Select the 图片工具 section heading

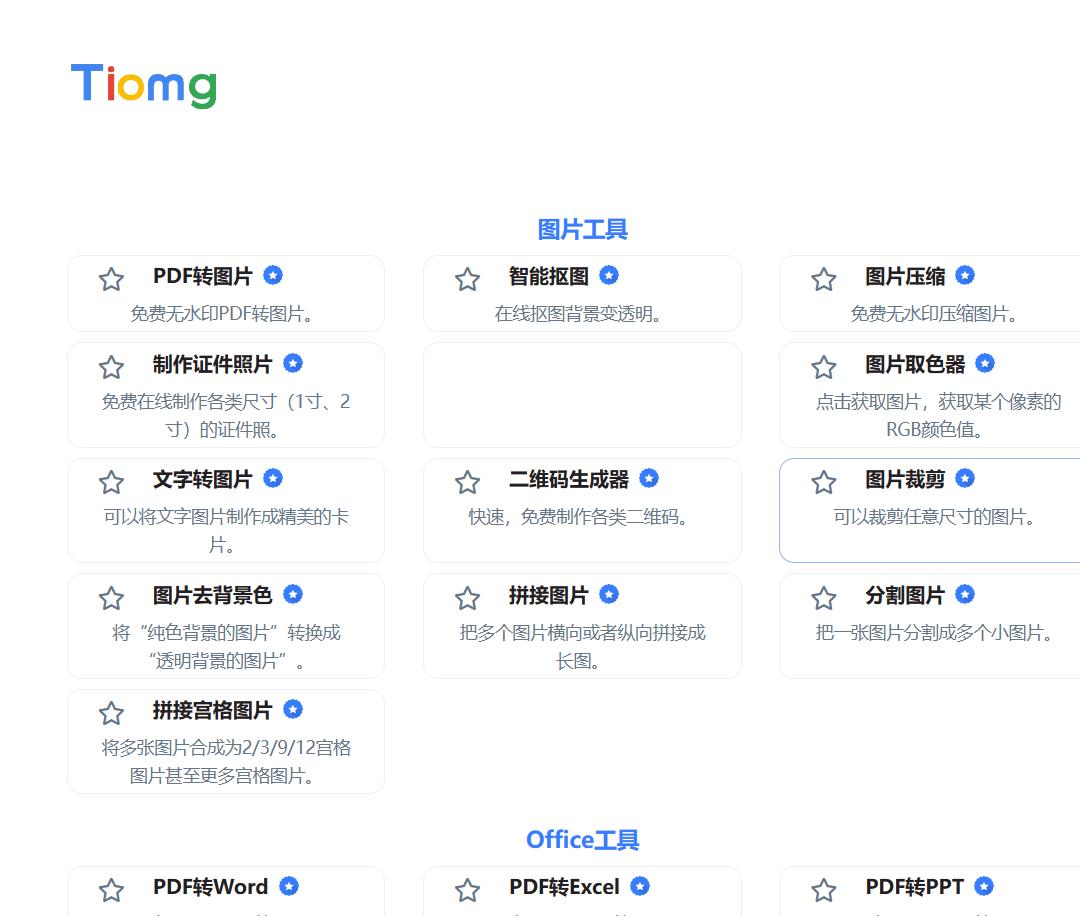[583, 229]
